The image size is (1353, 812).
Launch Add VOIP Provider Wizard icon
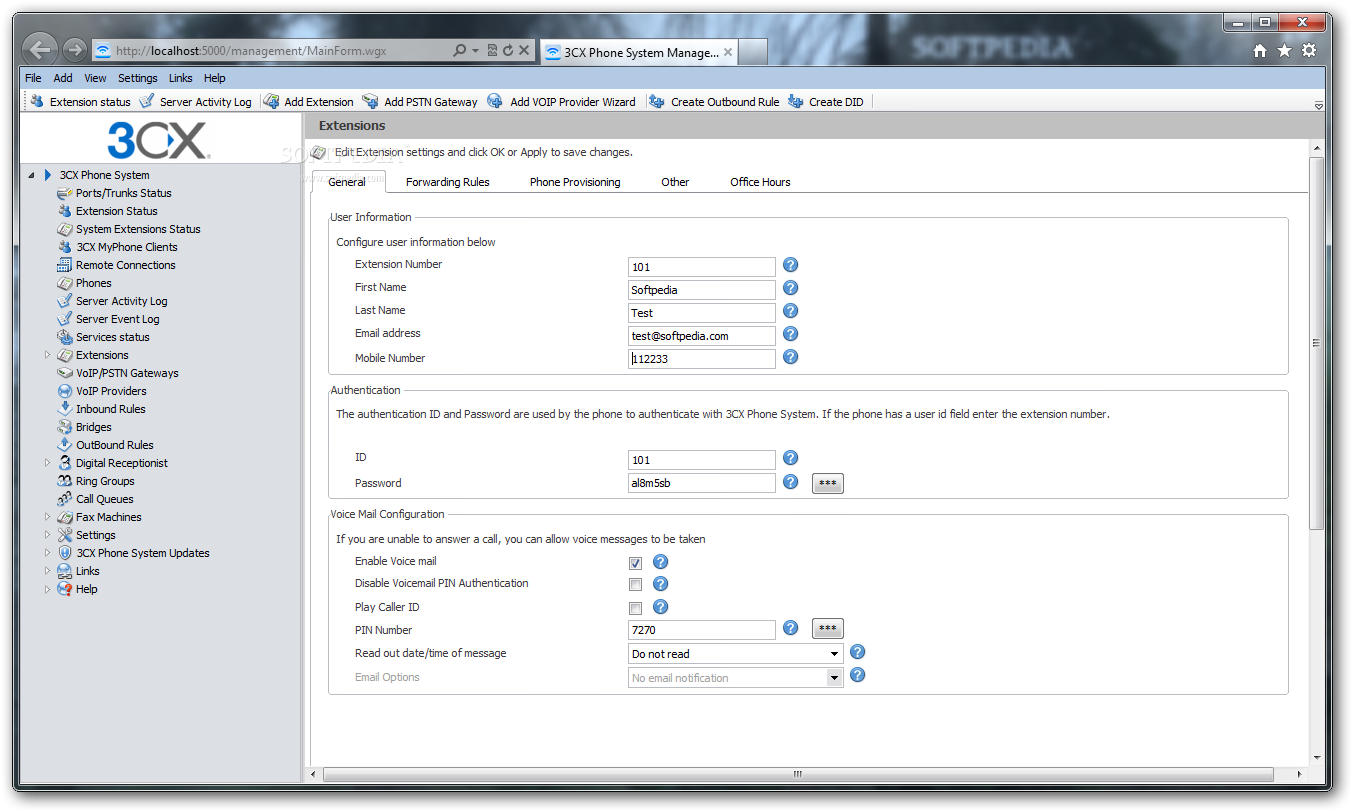[495, 101]
